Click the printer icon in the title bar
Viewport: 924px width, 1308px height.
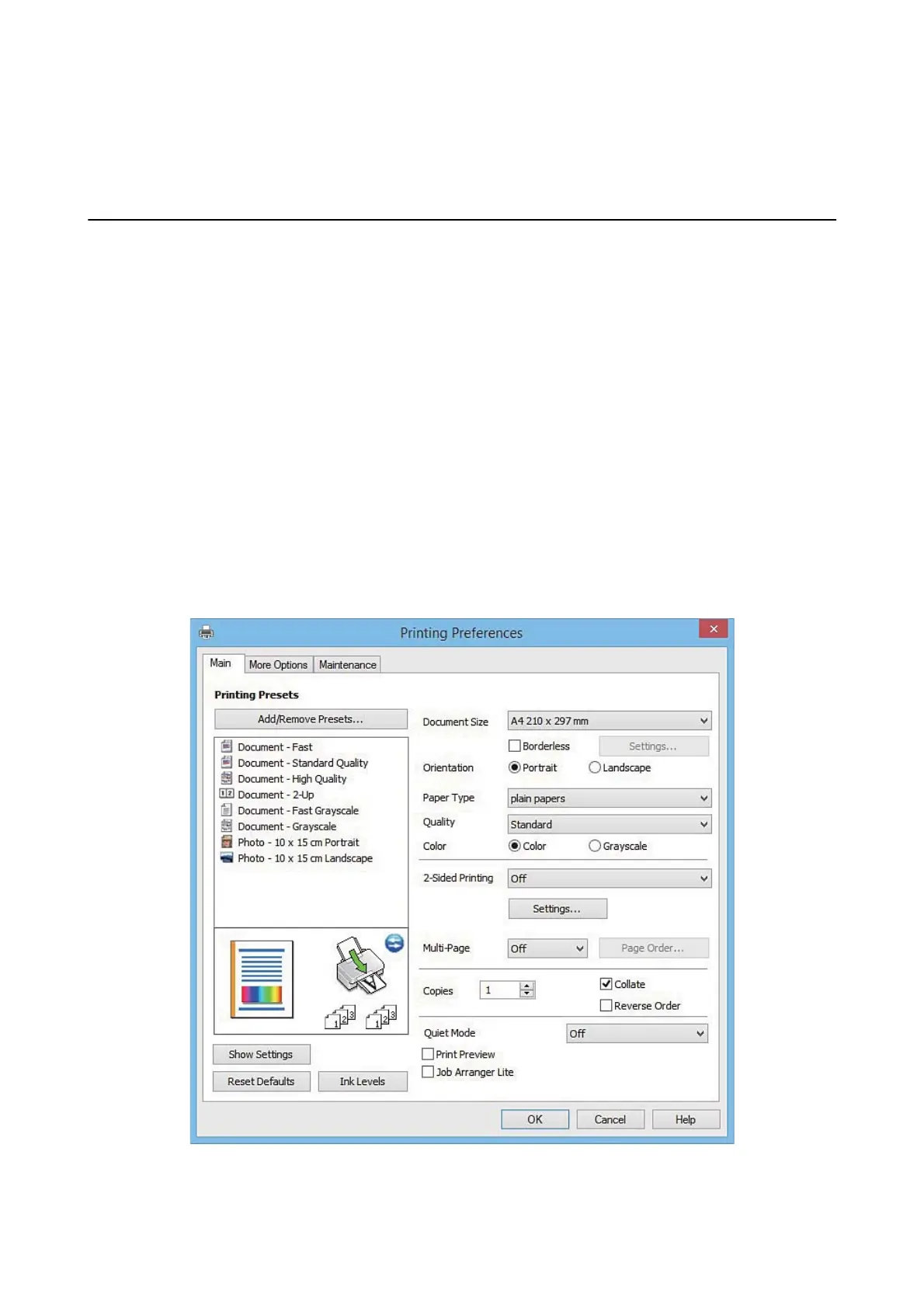(206, 632)
